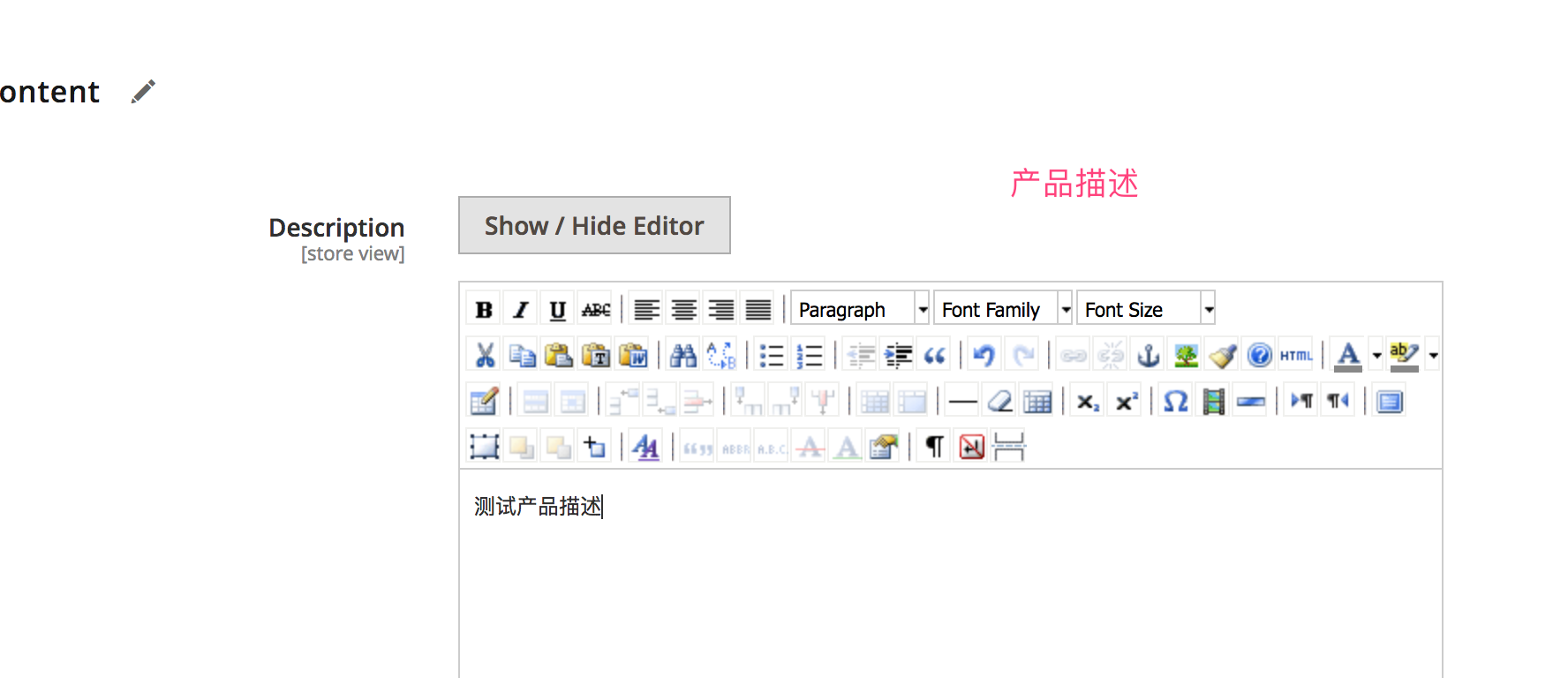Viewport: 1568px width, 678px height.
Task: Insert special character omega symbol
Action: [x=1176, y=402]
